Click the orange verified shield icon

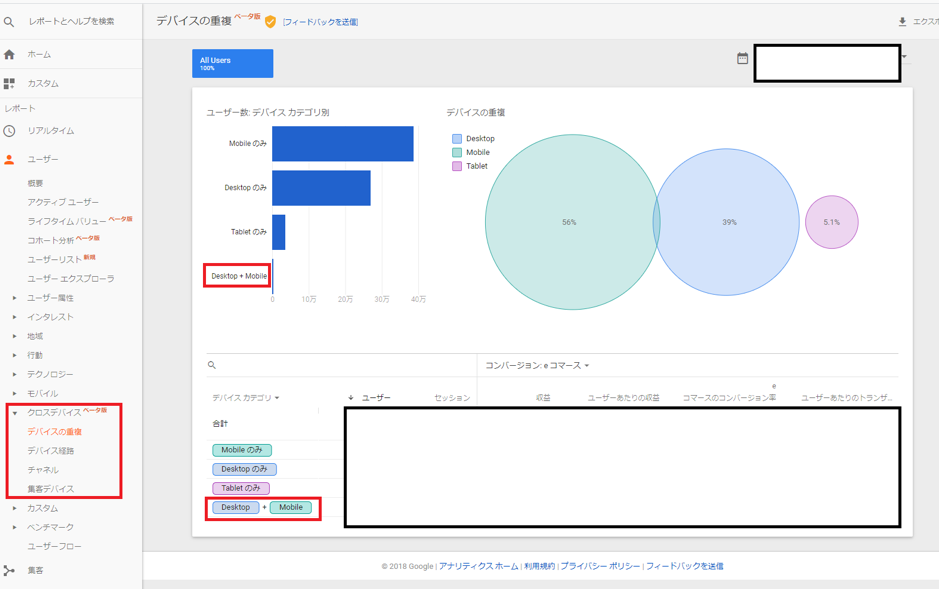pyautogui.click(x=270, y=22)
